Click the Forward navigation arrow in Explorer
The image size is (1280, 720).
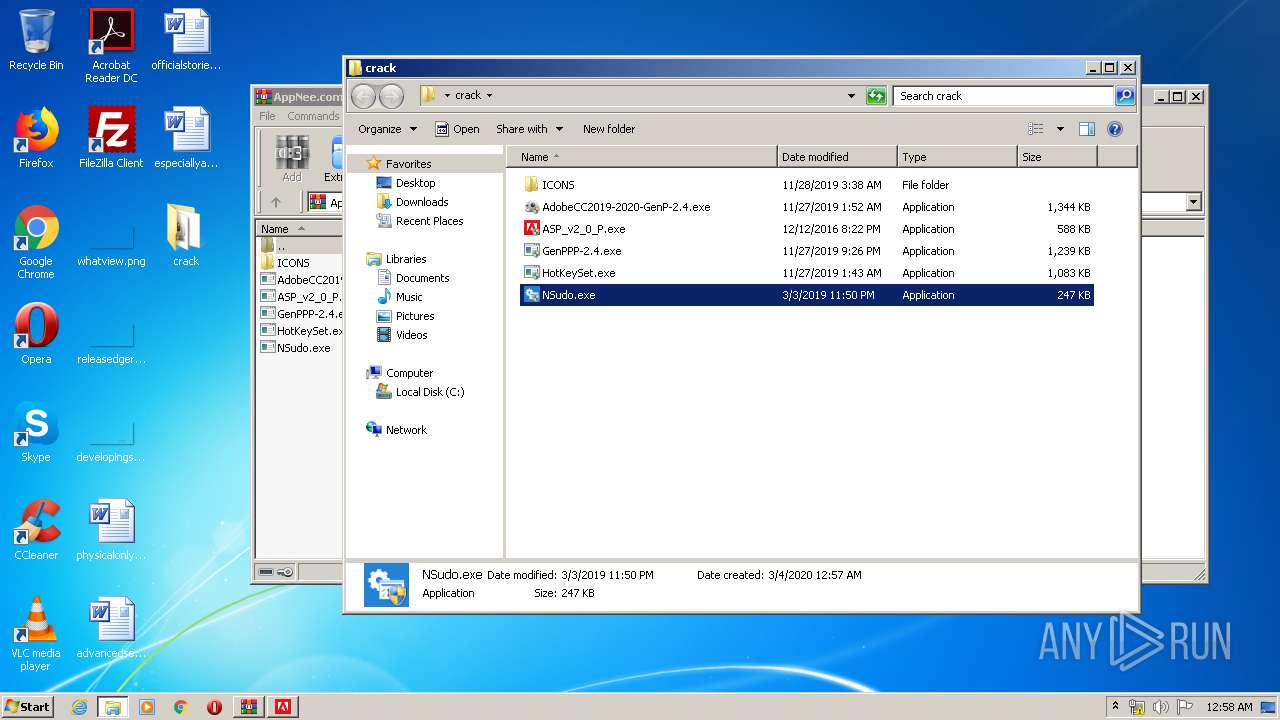pos(391,96)
